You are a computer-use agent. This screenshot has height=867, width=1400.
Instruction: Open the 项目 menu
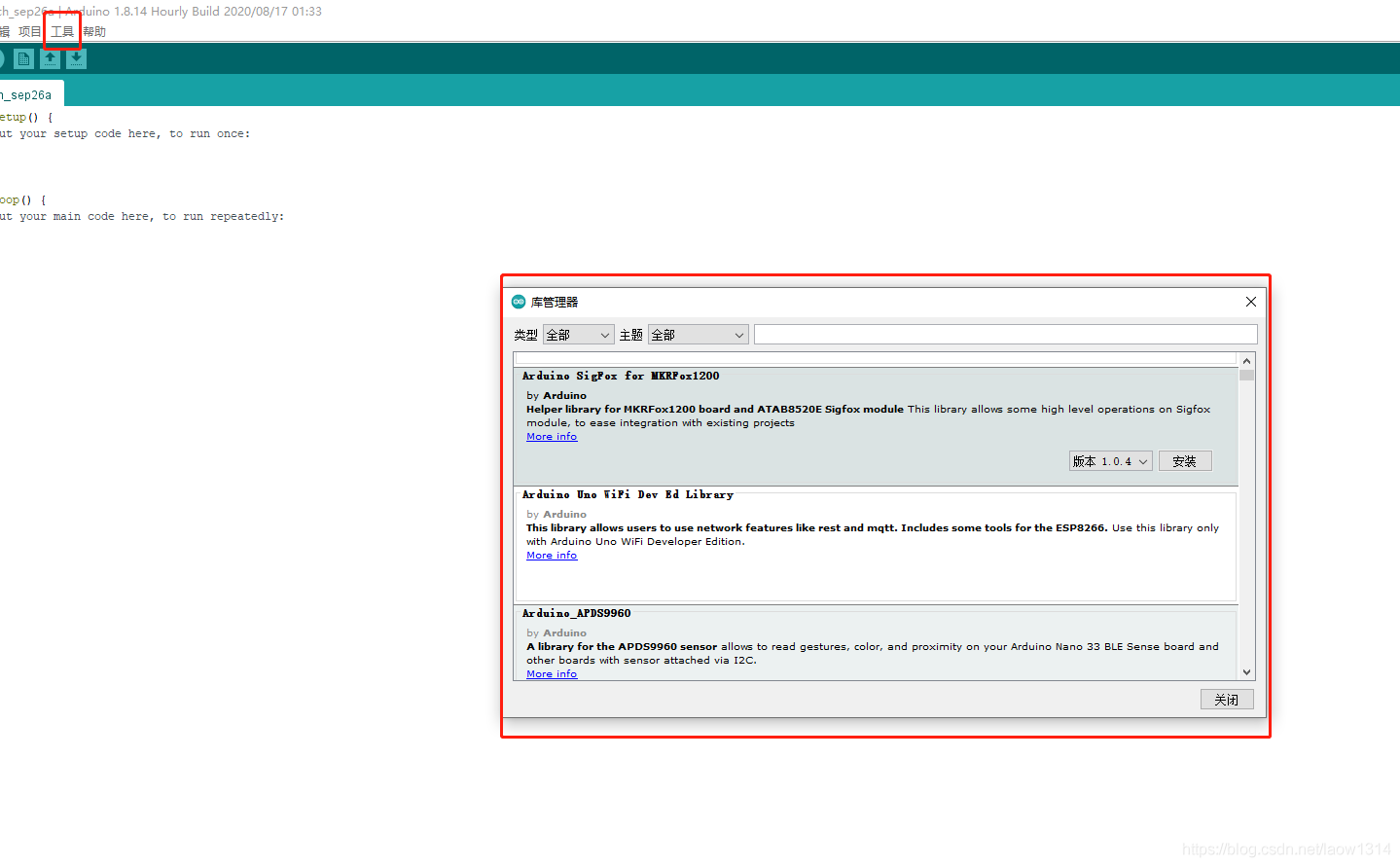(30, 31)
